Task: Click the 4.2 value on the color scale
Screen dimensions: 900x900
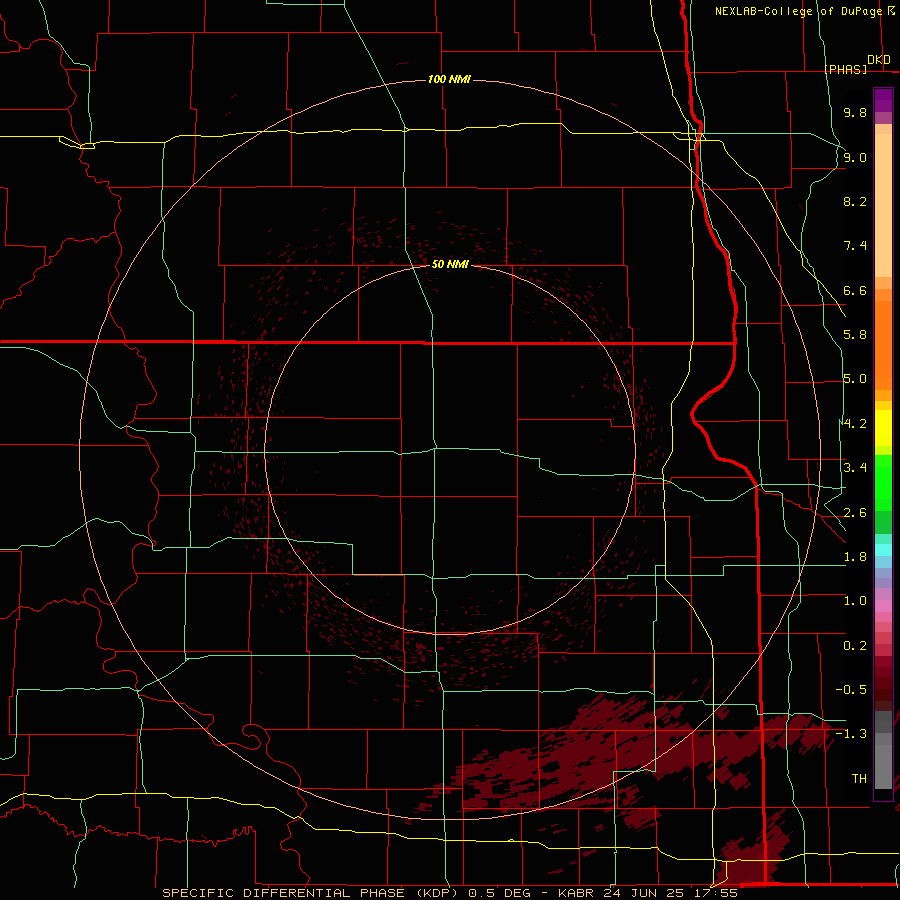Action: tap(855, 424)
